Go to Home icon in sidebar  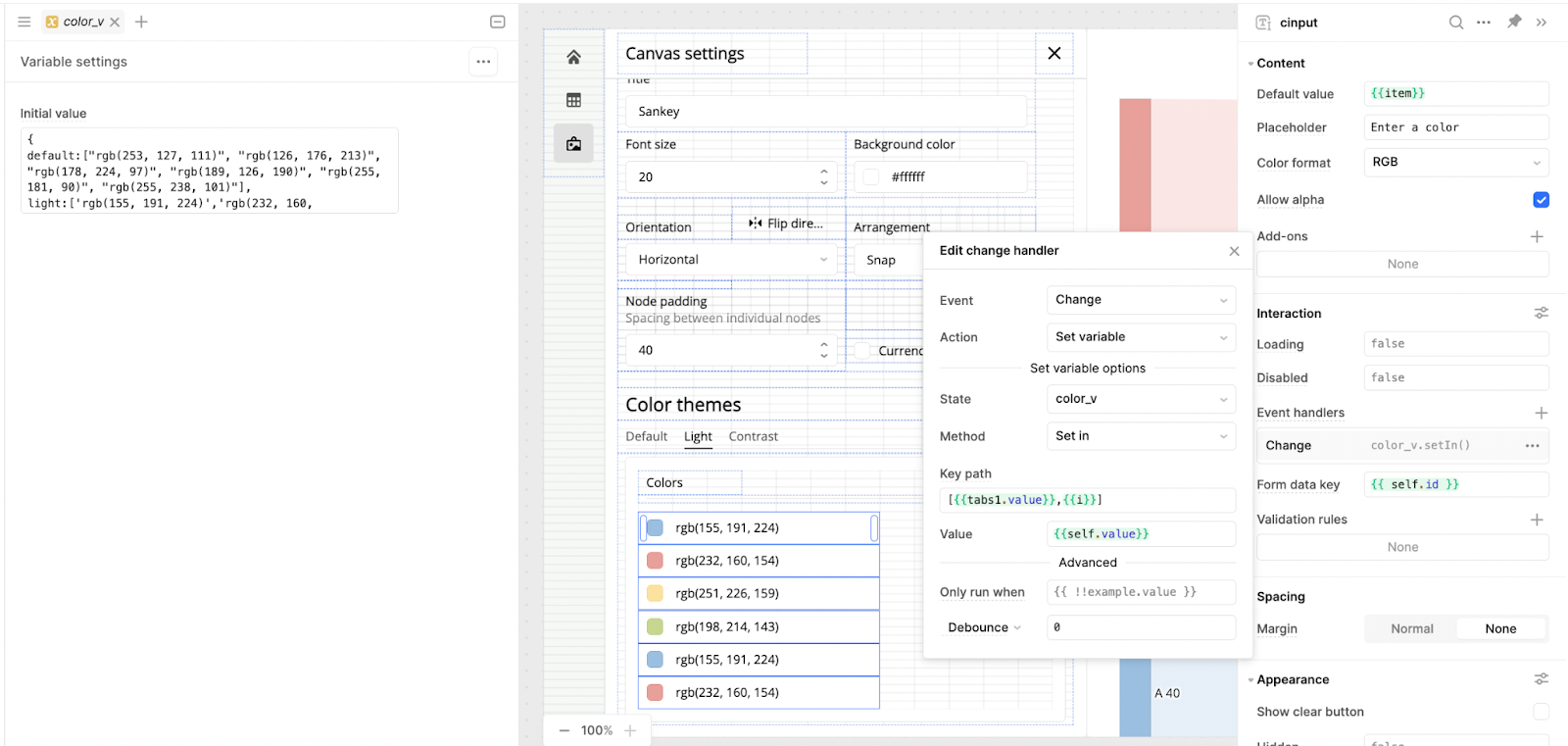coord(573,57)
